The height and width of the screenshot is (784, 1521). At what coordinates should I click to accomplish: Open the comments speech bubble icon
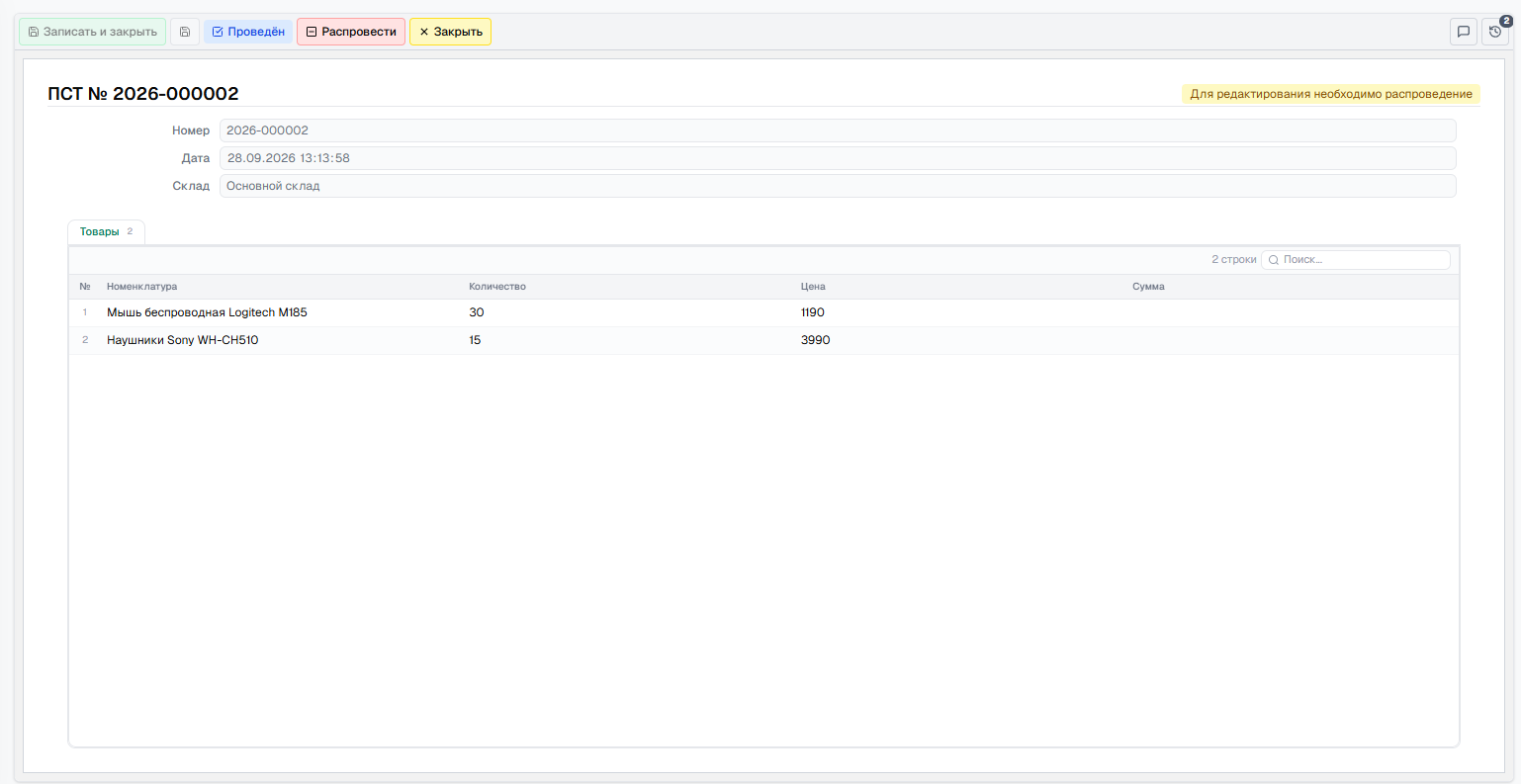[x=1464, y=32]
